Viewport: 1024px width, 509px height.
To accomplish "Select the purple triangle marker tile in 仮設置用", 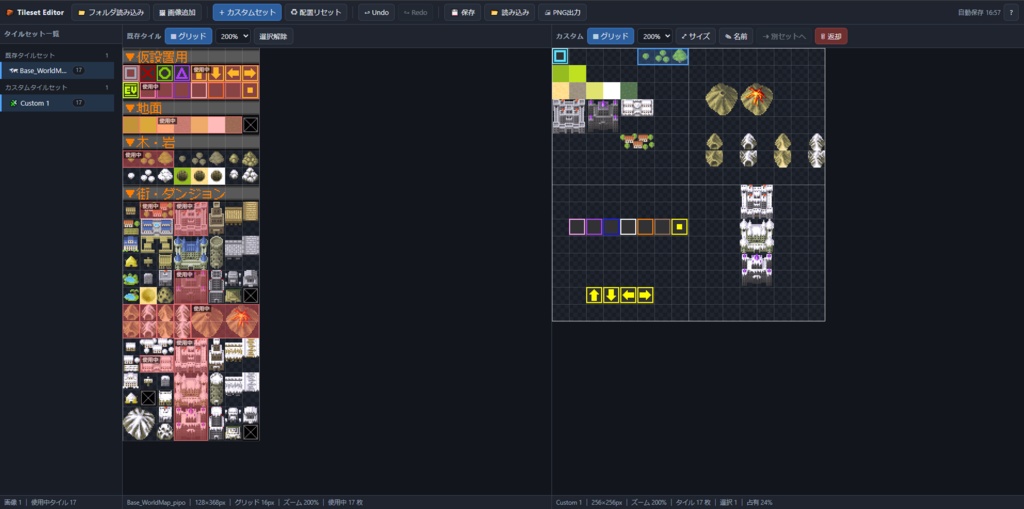I will pyautogui.click(x=182, y=73).
